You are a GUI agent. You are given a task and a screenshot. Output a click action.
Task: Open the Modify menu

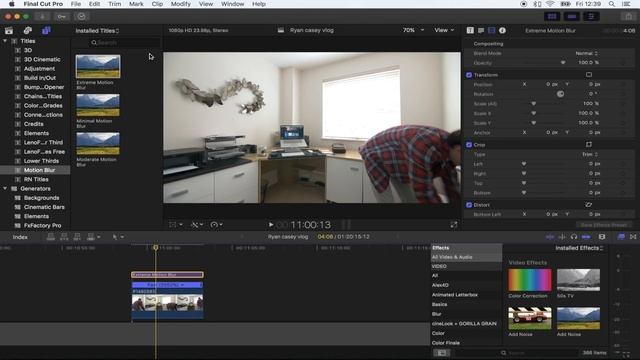181,4
